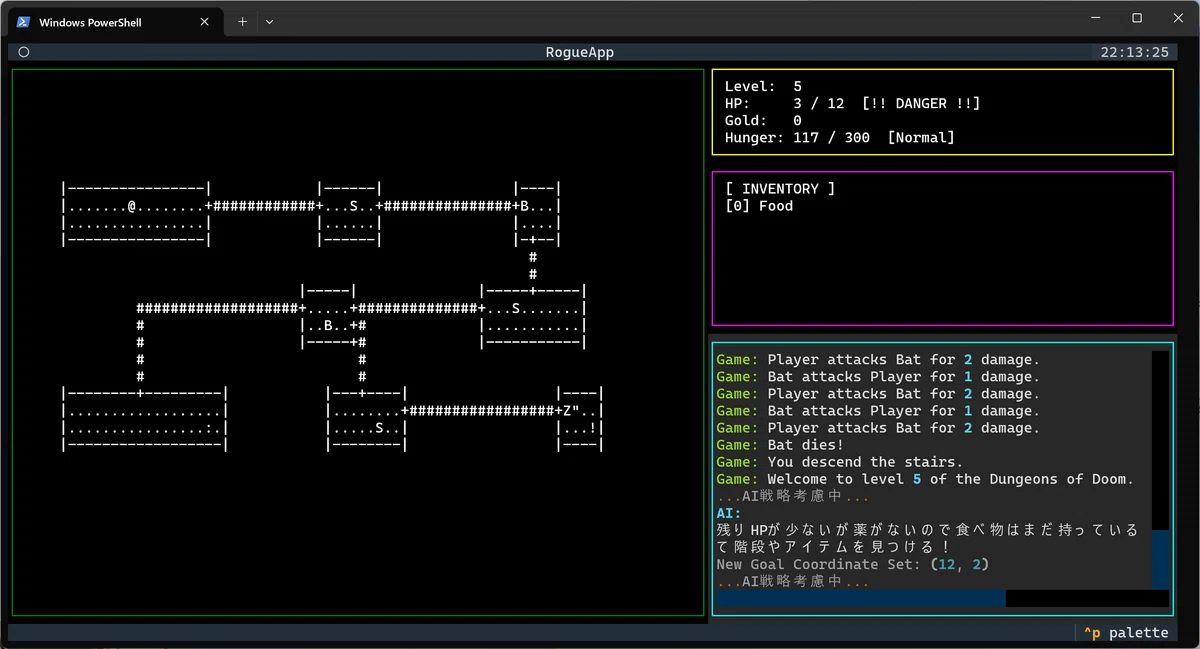The height and width of the screenshot is (649, 1200).
Task: Click the 22:13:25 clock in header
Action: coord(1134,52)
